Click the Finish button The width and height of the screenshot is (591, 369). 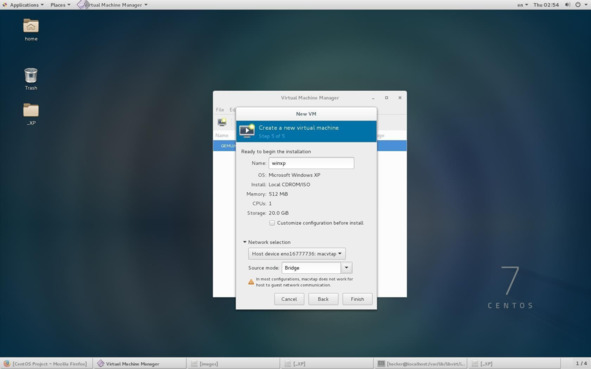pos(357,299)
